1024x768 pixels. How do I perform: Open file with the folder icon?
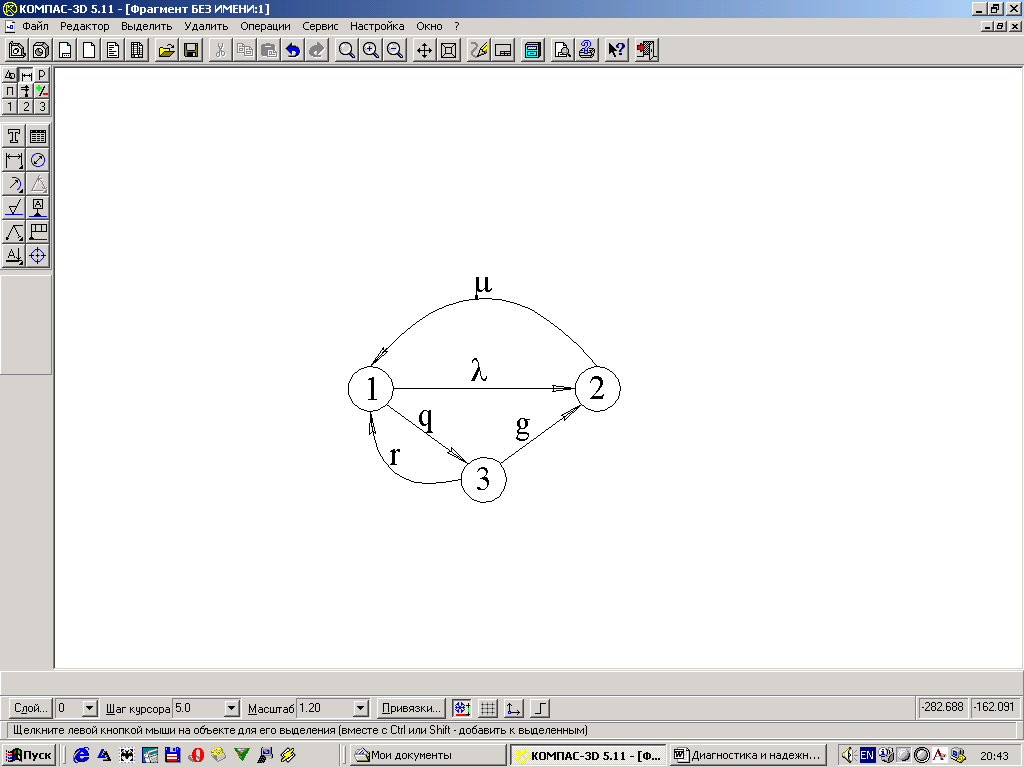(167, 50)
